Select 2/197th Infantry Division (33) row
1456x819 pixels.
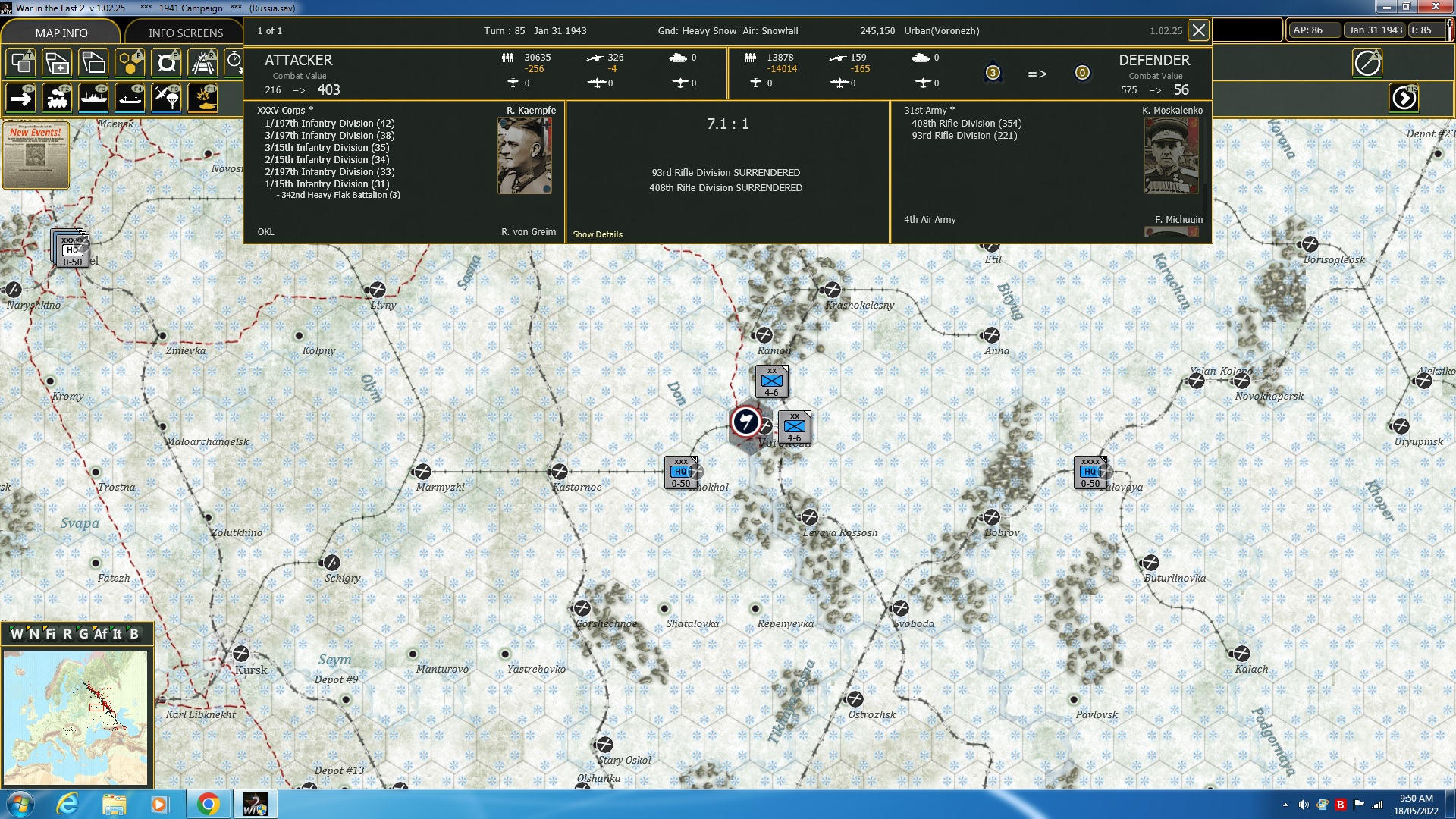click(329, 172)
